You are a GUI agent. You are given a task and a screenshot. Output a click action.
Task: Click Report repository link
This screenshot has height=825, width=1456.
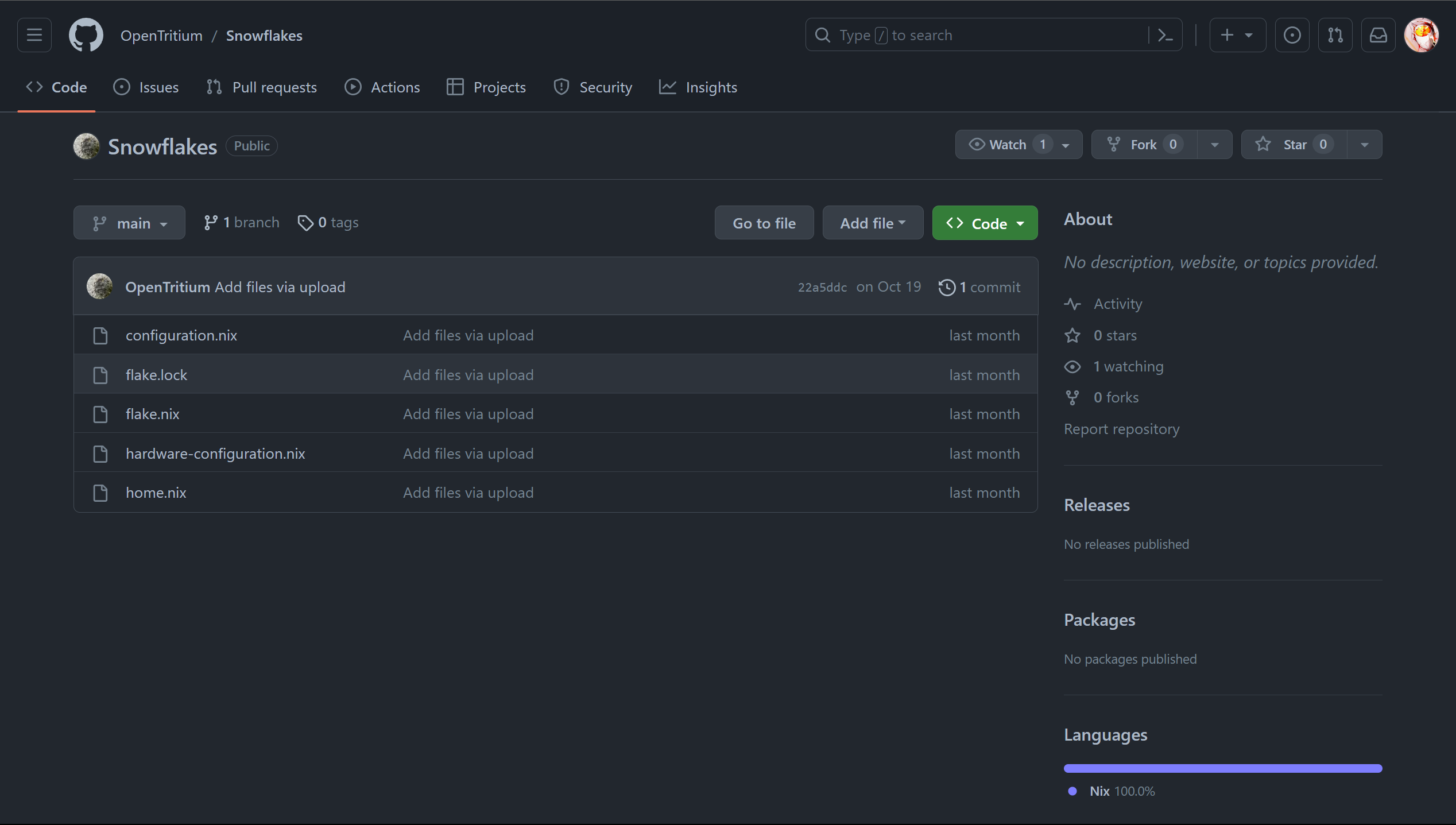pos(1121,429)
